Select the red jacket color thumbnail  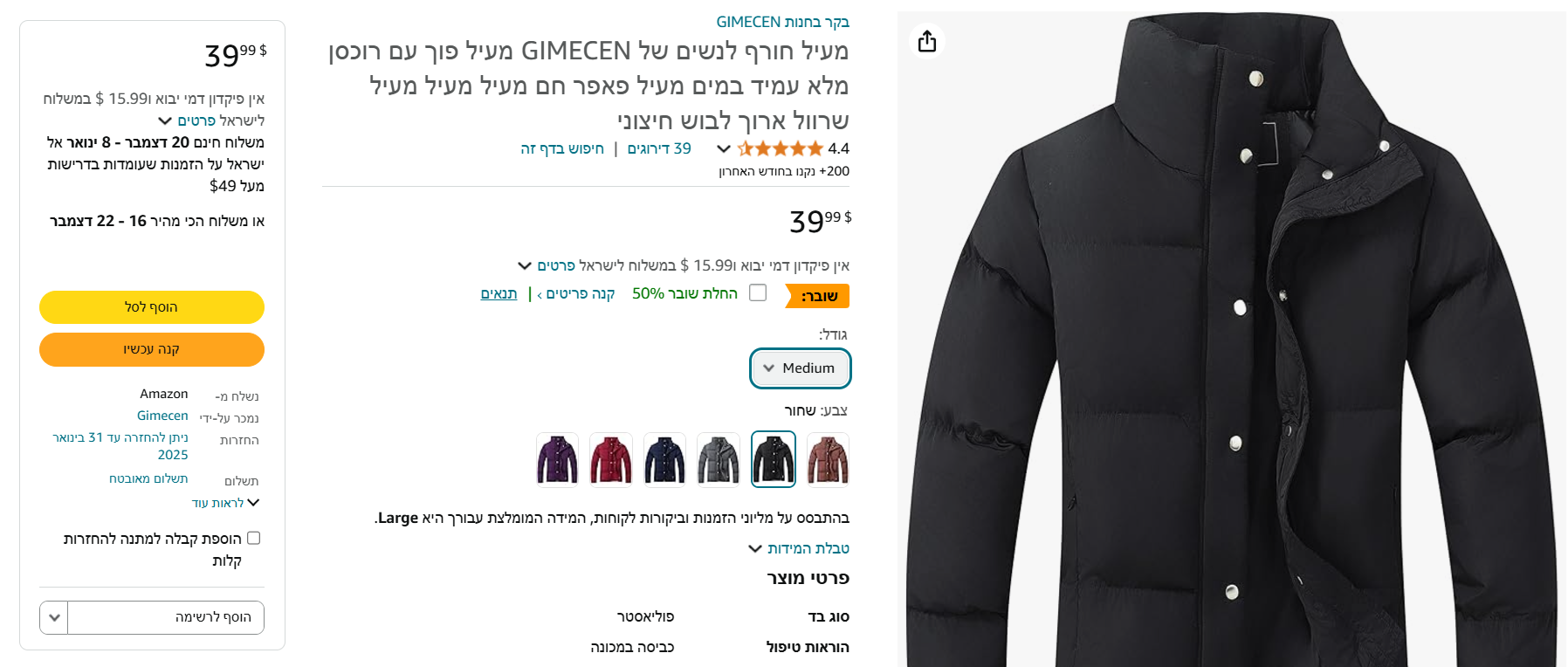[611, 459]
